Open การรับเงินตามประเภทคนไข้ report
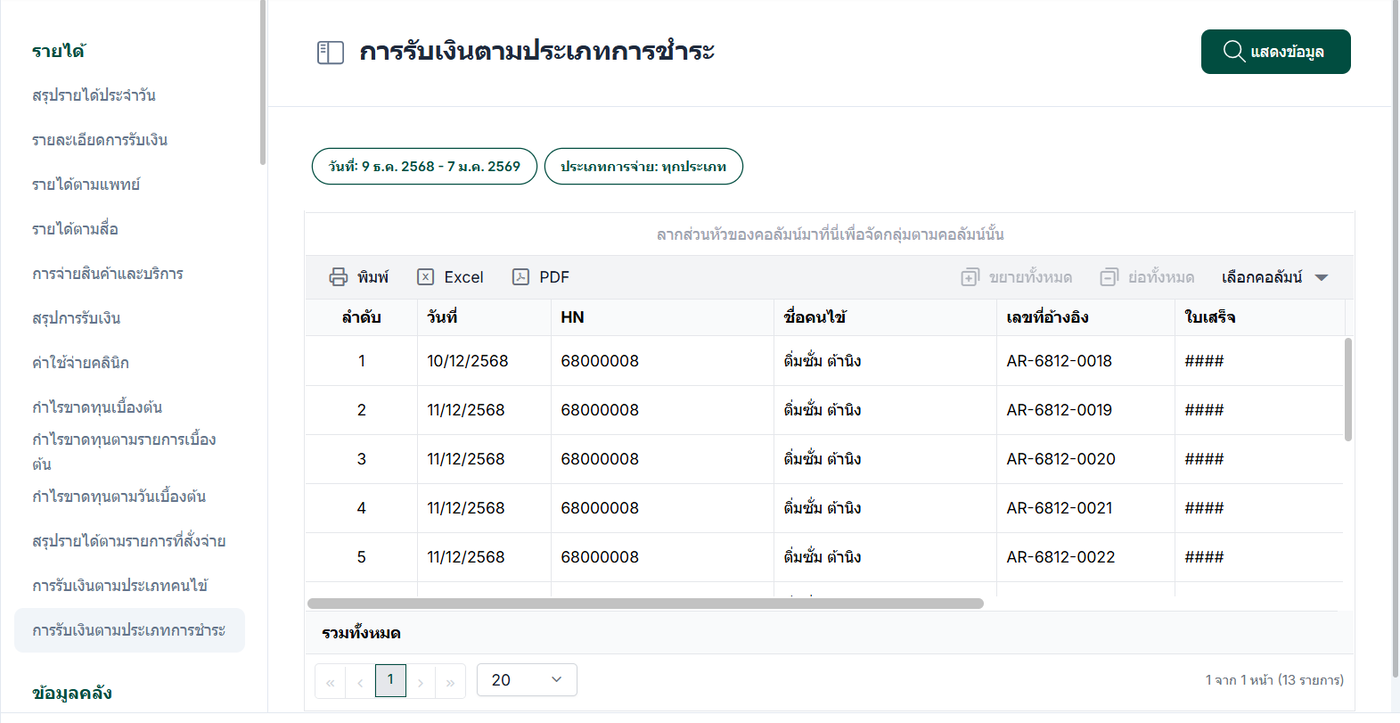Image resolution: width=1400 pixels, height=723 pixels. click(x=120, y=585)
